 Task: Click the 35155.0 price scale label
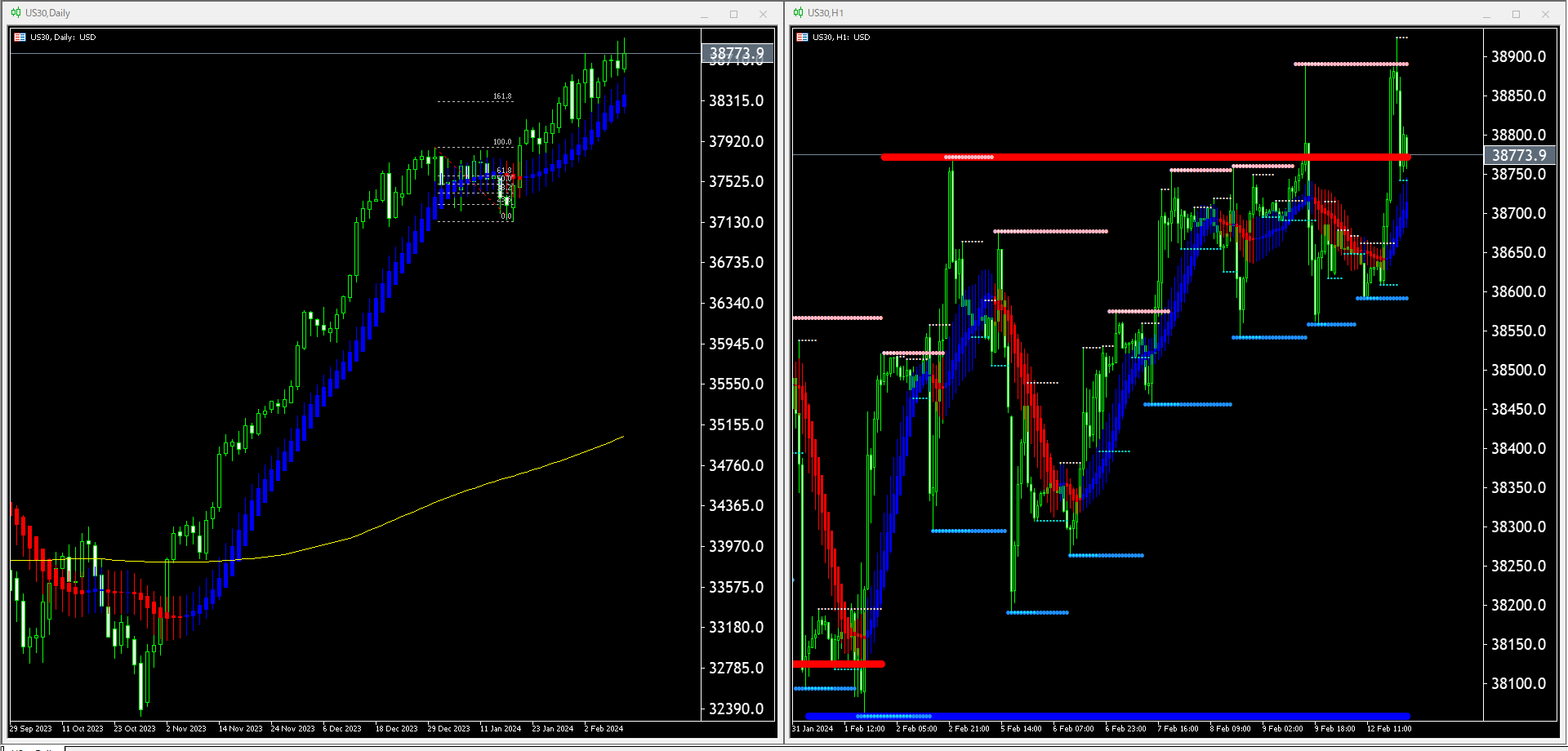coord(737,425)
